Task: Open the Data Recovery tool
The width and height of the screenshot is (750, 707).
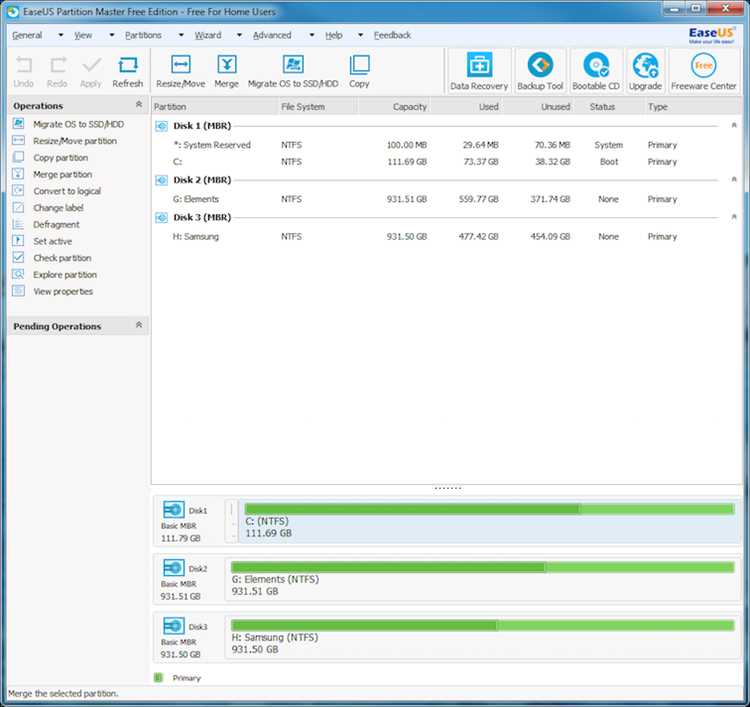Action: 479,71
